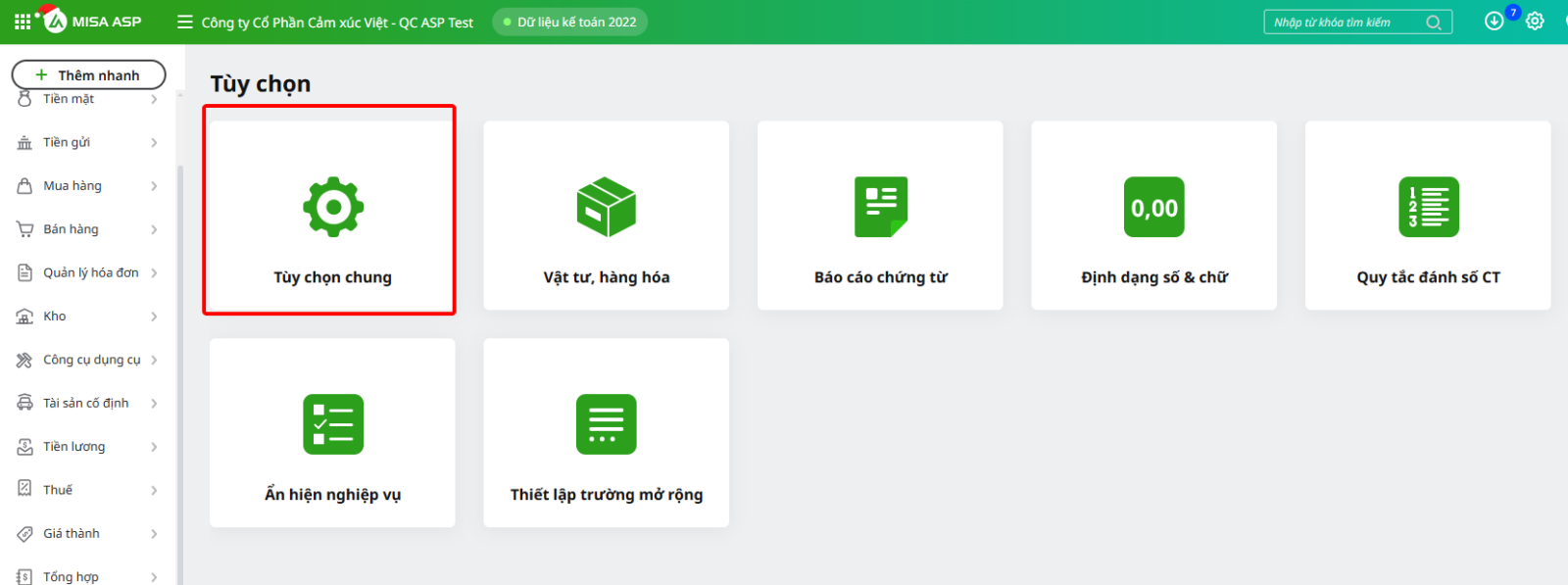Click the numbered list Quy tắc icon
1568x585 pixels.
click(1429, 207)
